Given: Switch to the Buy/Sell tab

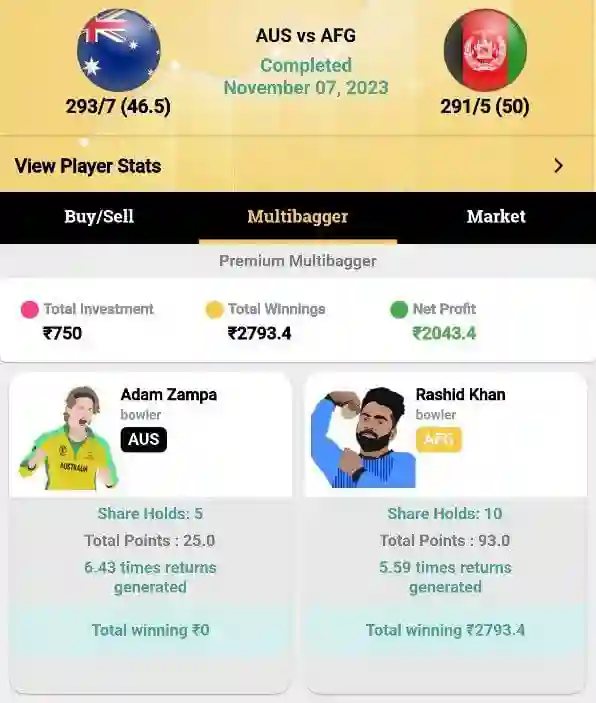Looking at the screenshot, I should pyautogui.click(x=99, y=217).
